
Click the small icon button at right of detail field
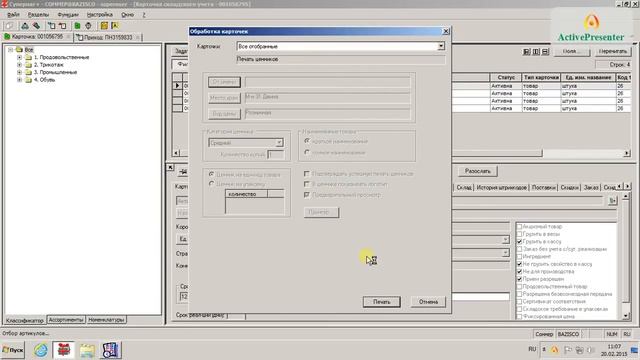tap(612, 200)
